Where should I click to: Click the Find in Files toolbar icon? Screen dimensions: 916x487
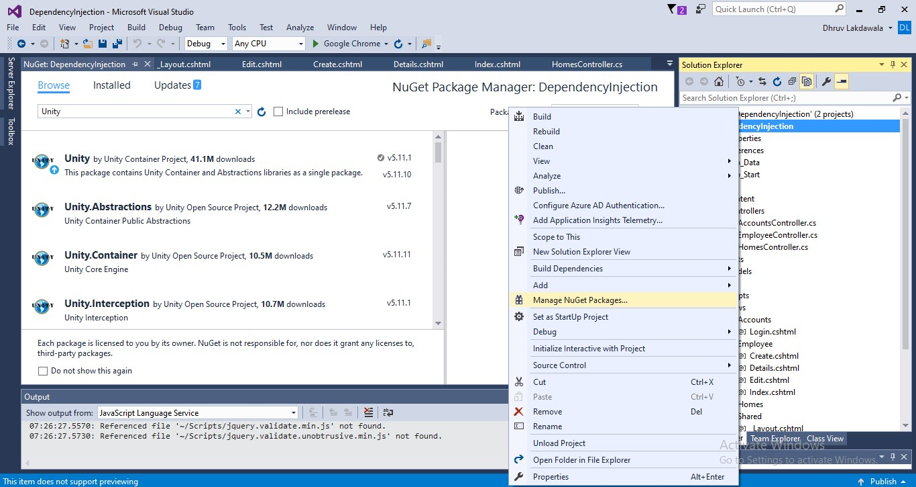[x=426, y=44]
